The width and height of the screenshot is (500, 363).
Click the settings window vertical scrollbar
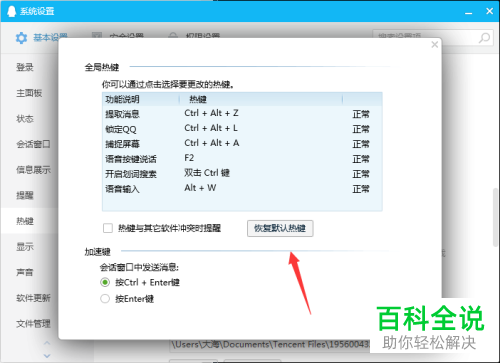[495, 217]
